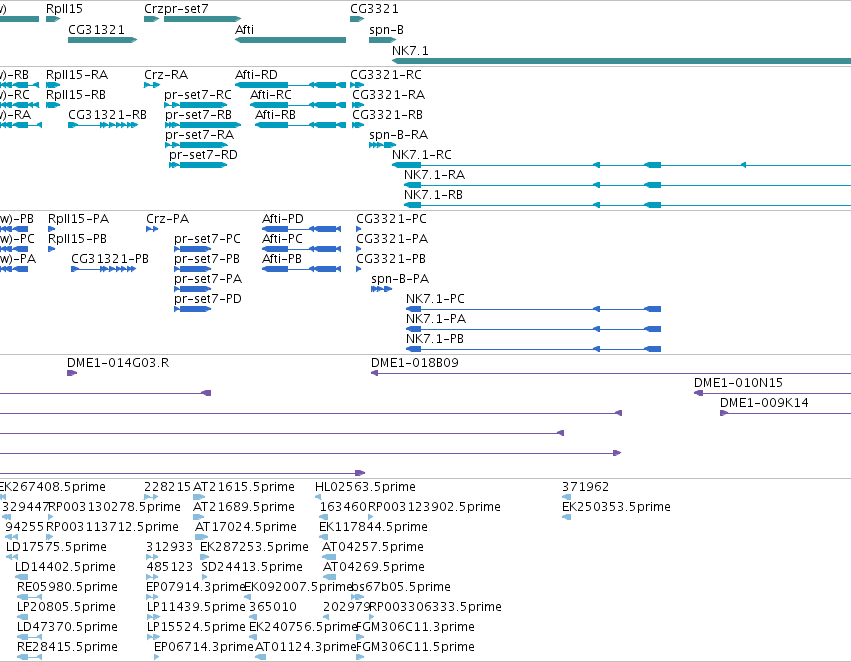Select the NK7.1-PA protein label

pyautogui.click(x=436, y=319)
